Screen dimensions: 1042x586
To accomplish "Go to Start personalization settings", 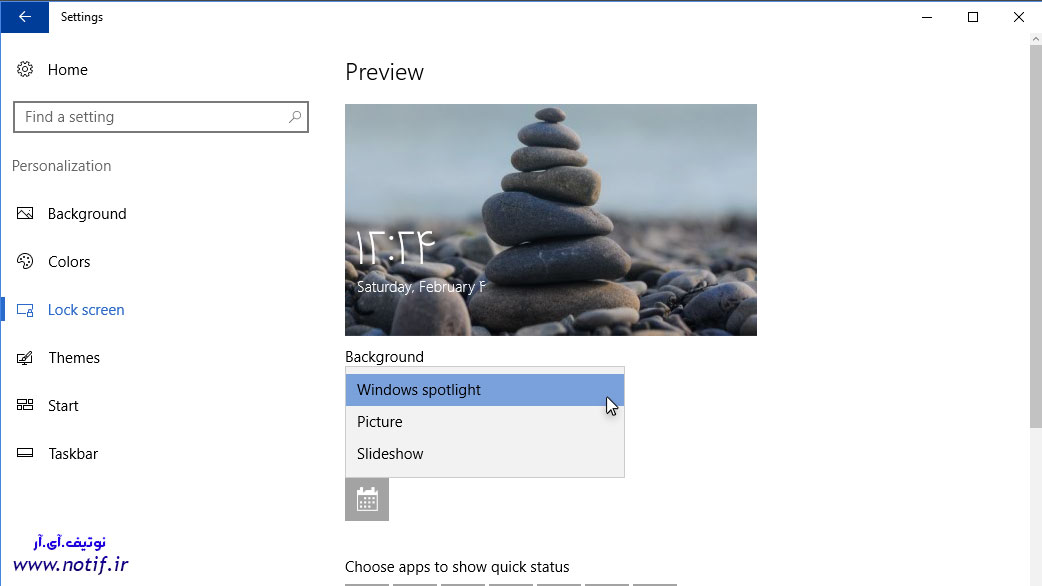I will 62,406.
